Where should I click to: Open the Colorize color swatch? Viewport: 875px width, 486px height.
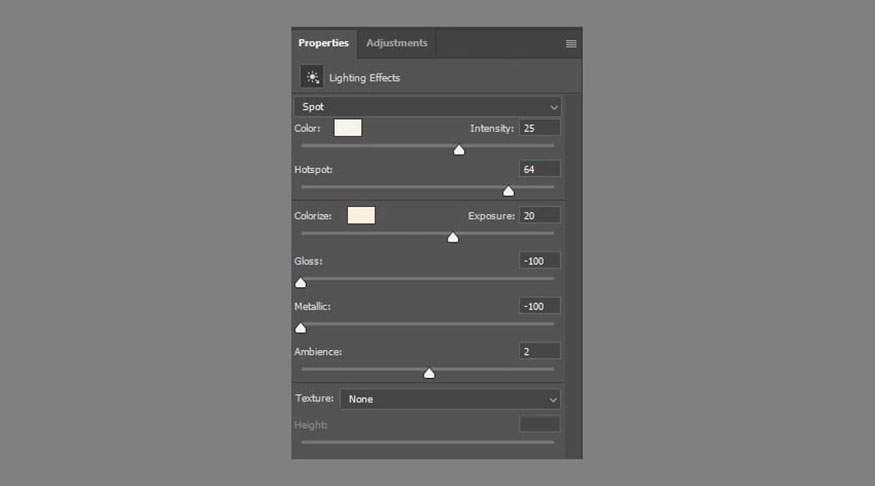coord(361,215)
